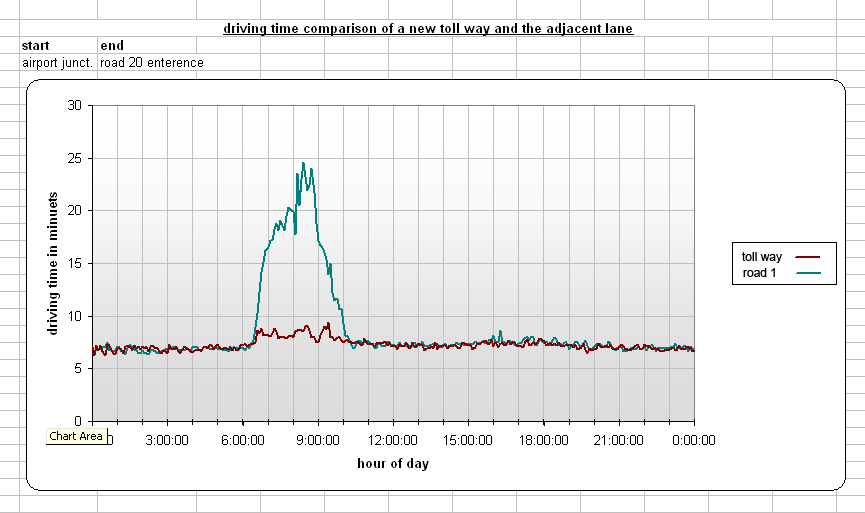Click the 30 label on the vertical axis
The width and height of the screenshot is (865, 513).
[x=73, y=105]
